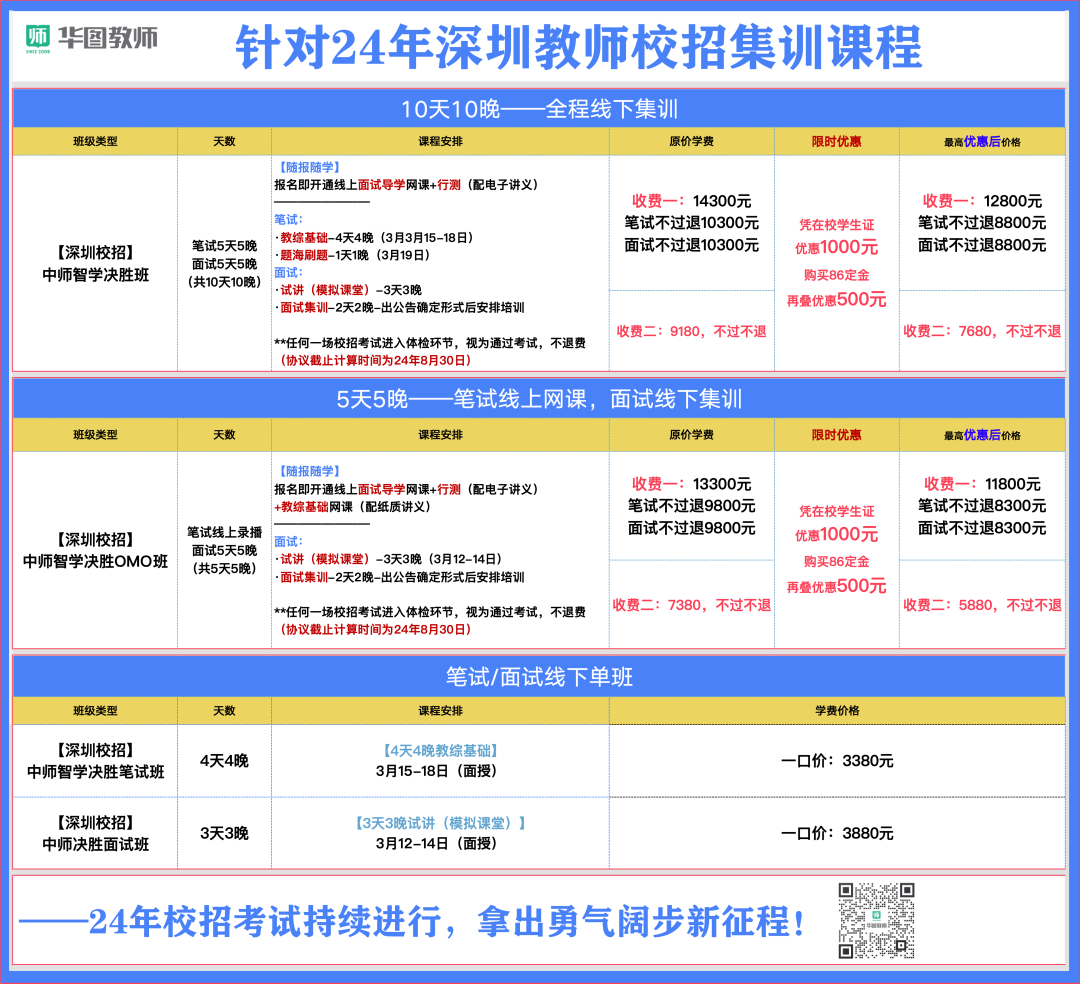The height and width of the screenshot is (984, 1080).
Task: Click the price "一口价：3880元"
Action: (837, 833)
